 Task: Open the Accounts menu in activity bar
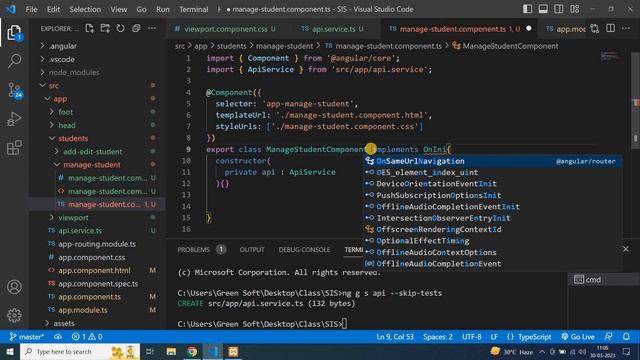14,287
